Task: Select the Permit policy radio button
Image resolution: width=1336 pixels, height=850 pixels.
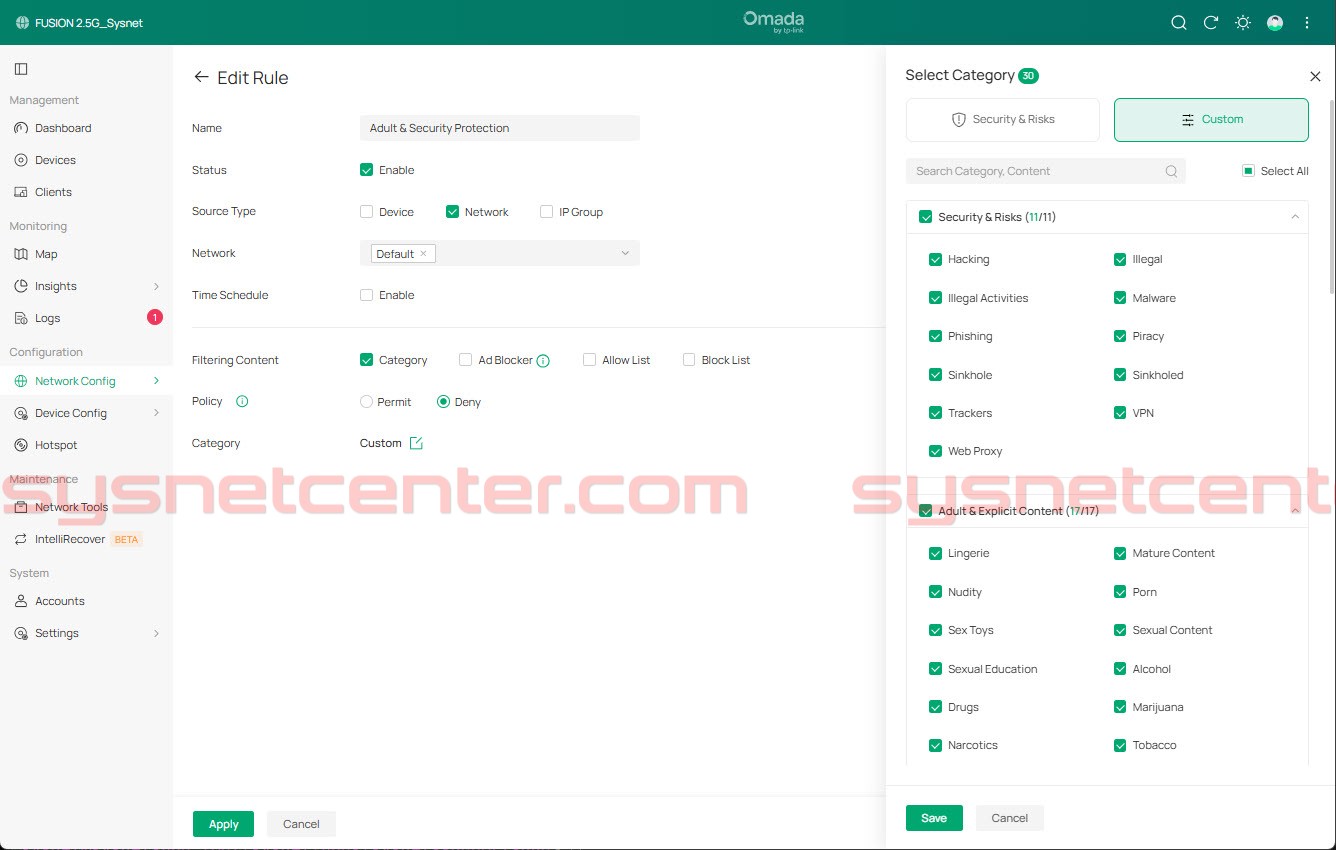Action: point(366,402)
